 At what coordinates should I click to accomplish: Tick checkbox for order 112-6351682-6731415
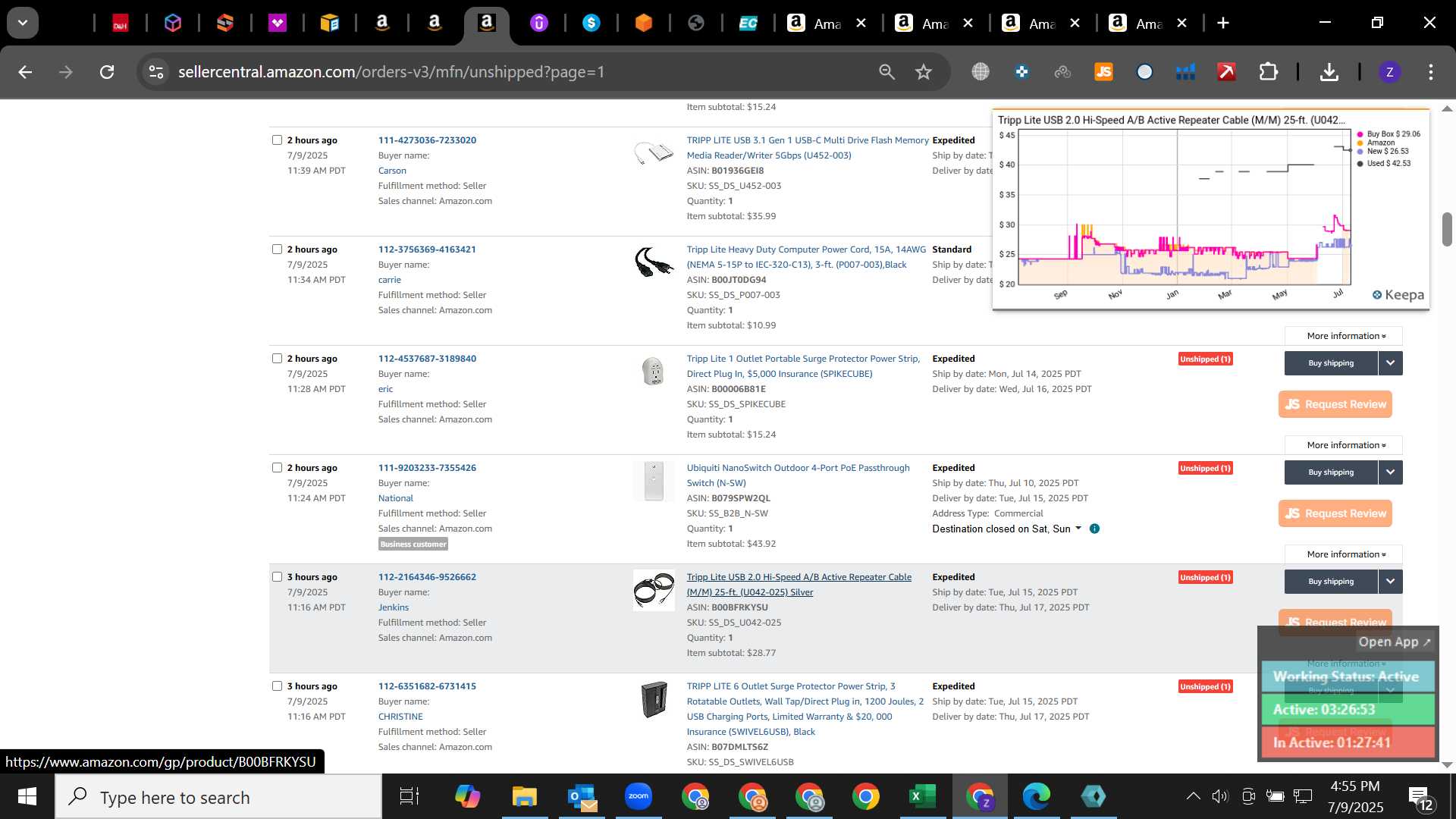277,686
